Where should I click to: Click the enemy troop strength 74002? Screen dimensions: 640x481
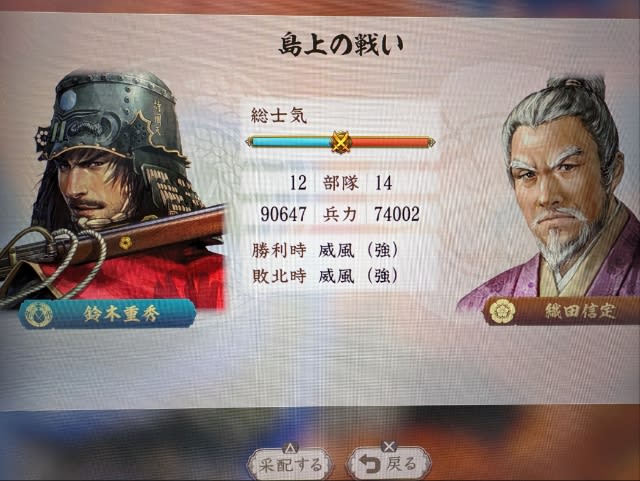click(x=397, y=214)
